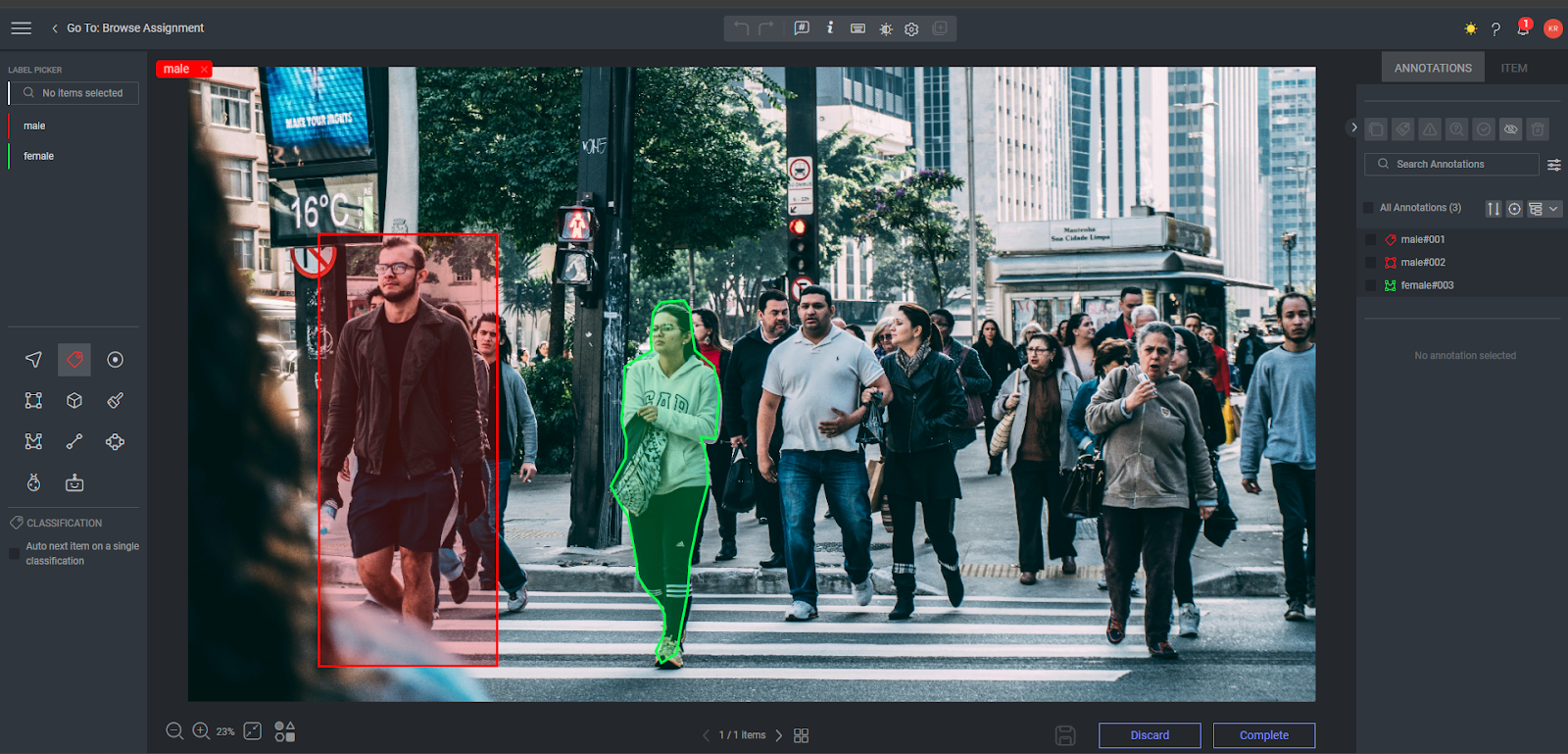Screen dimensions: 1568x754
Task: Choose the point annotation tool
Action: pyautogui.click(x=115, y=360)
